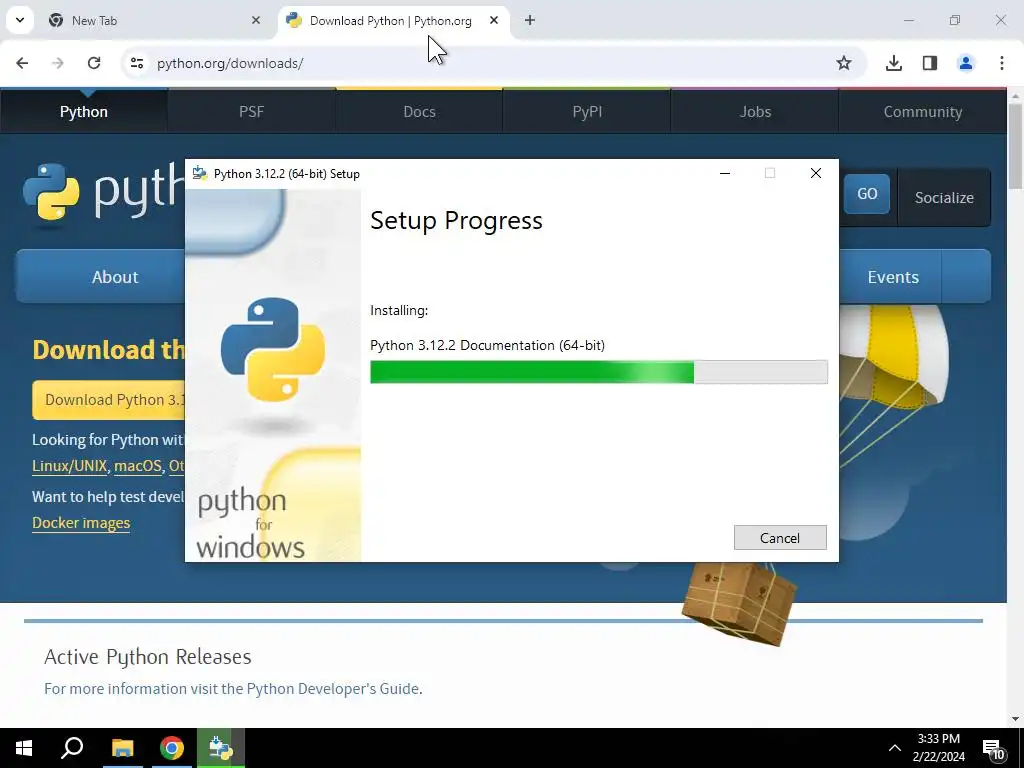Open the taskbar clock and date

[938, 748]
